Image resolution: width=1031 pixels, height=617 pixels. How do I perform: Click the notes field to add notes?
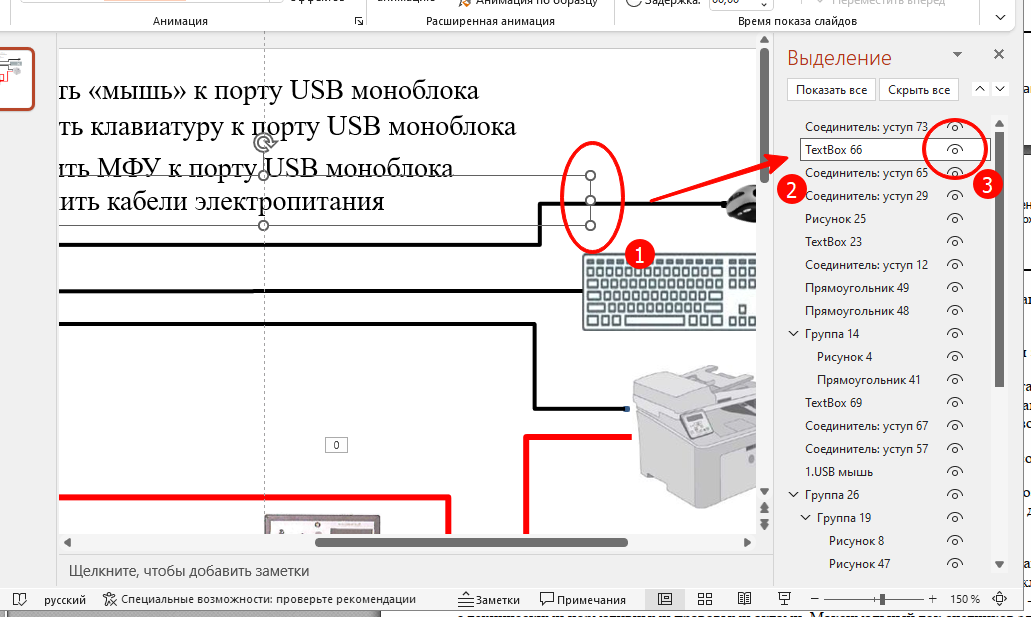click(414, 571)
